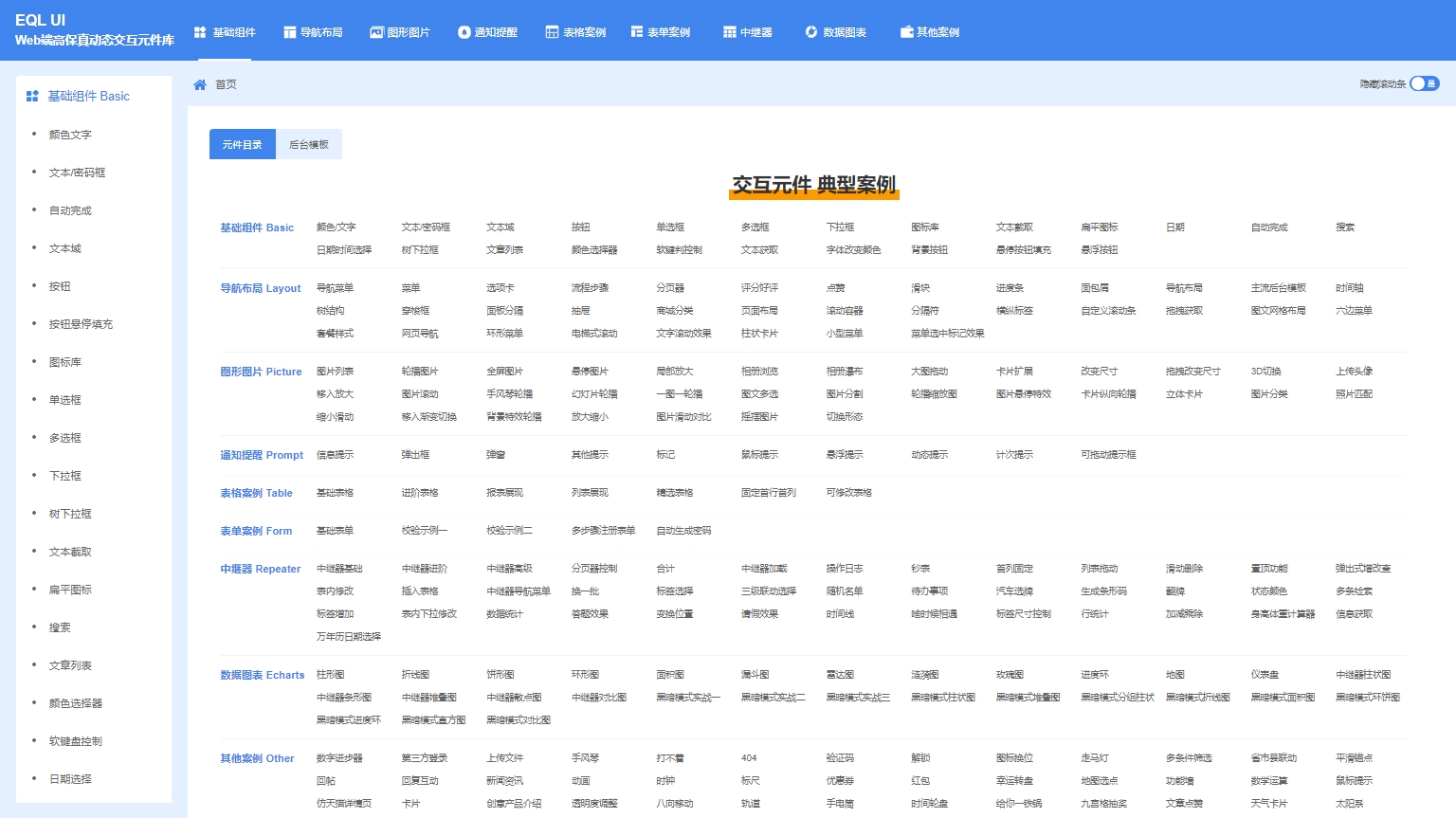This screenshot has width=1456, height=818.
Task: Open 多选框 in the left sidebar
Action: 65,438
